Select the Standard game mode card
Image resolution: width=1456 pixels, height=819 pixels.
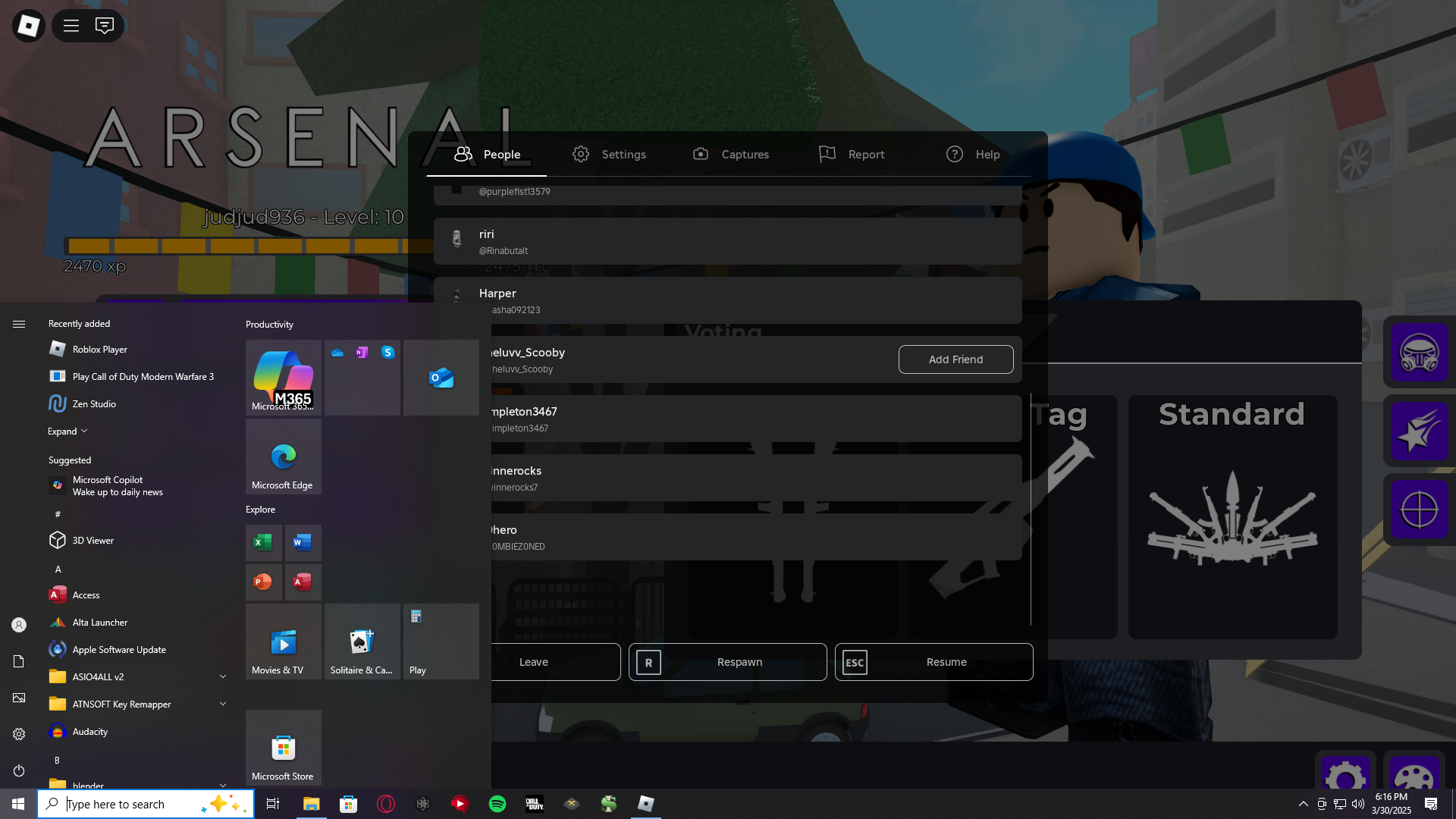[x=1232, y=516]
